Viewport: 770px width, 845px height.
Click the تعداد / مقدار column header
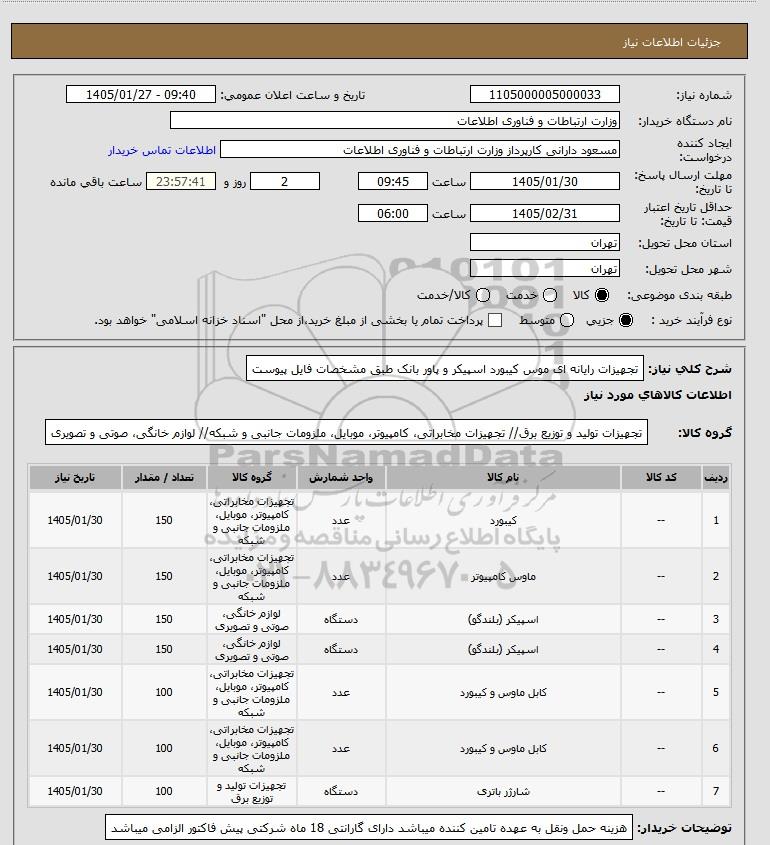(x=164, y=477)
